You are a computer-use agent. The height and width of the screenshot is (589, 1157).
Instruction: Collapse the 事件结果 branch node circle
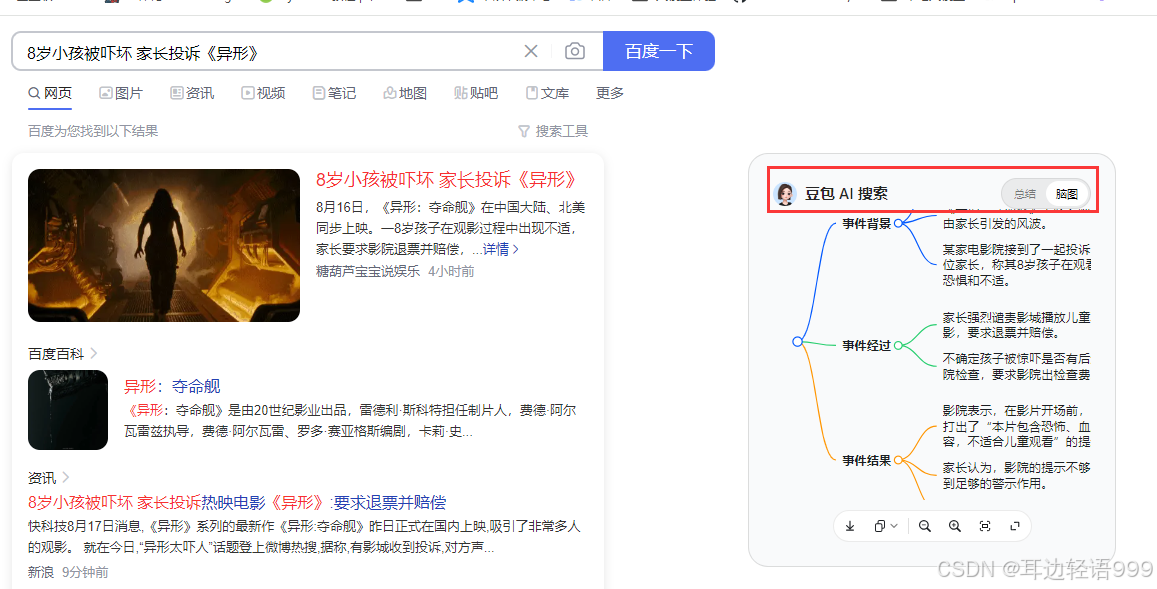coord(898,460)
